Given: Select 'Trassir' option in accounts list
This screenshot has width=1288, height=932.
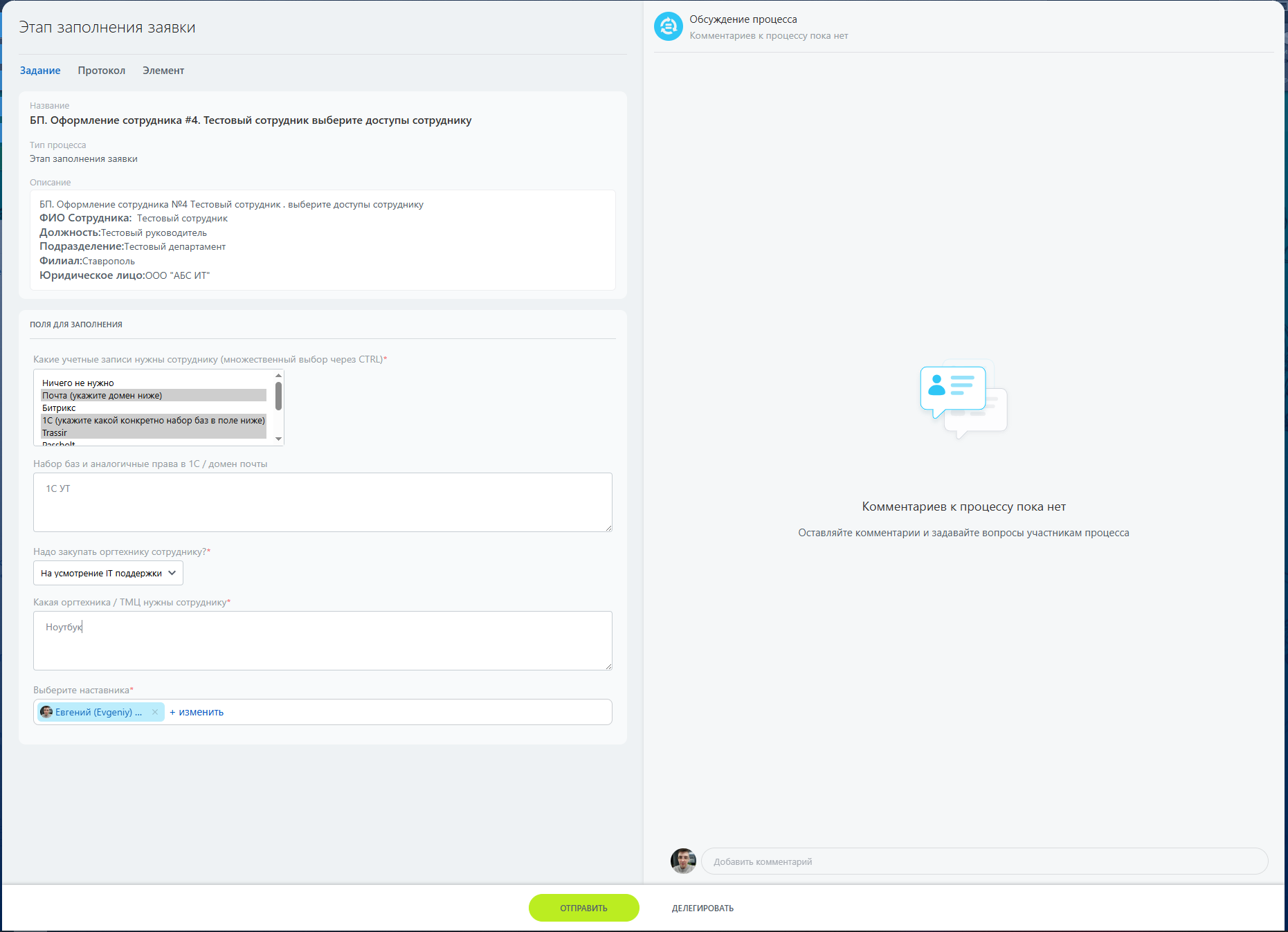Looking at the screenshot, I should [154, 432].
